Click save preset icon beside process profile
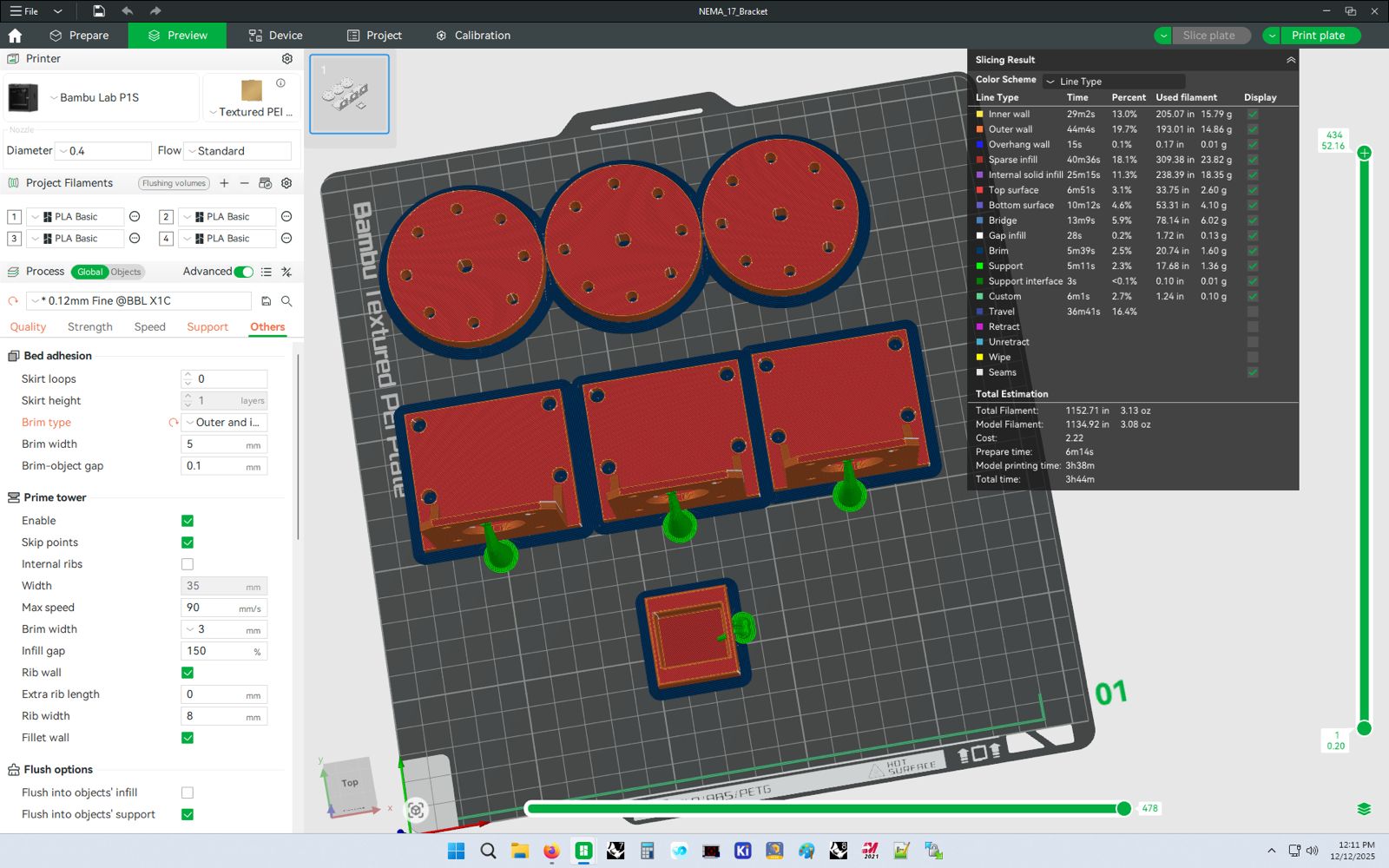The width and height of the screenshot is (1389, 868). pyautogui.click(x=267, y=301)
